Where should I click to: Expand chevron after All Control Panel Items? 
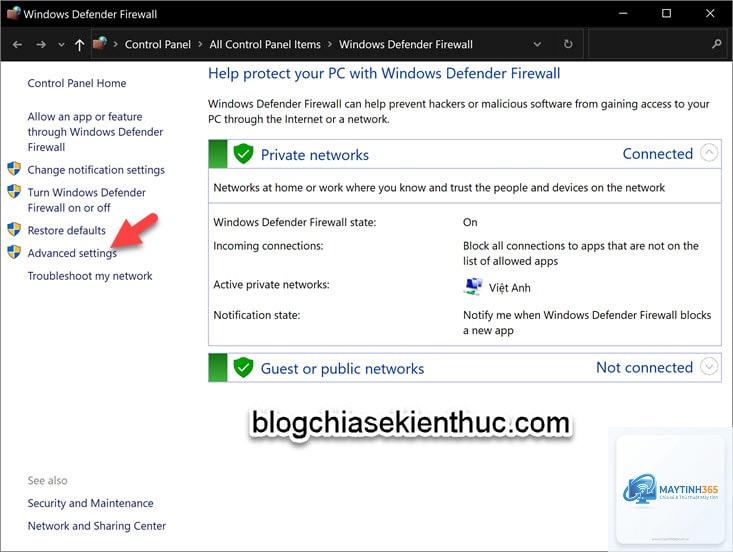(x=330, y=44)
